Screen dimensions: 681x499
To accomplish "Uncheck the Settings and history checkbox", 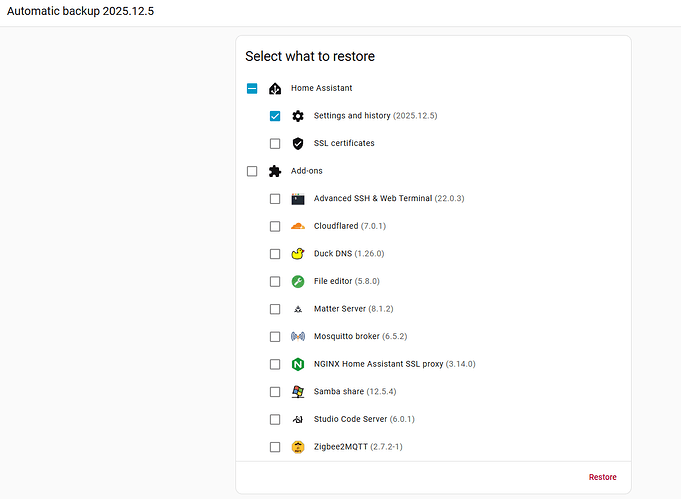I will (x=275, y=116).
